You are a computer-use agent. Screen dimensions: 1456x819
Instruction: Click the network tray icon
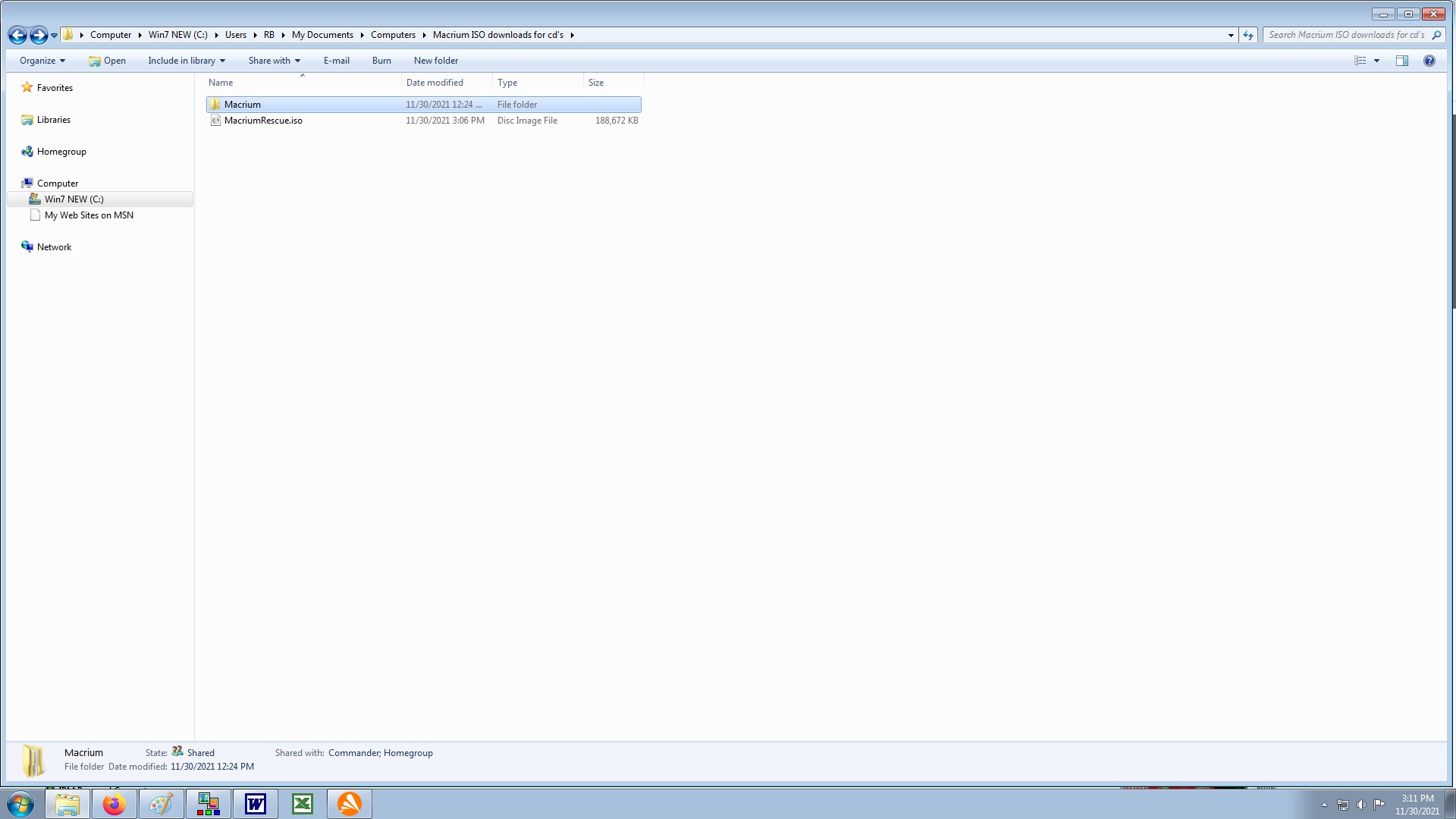point(1343,805)
